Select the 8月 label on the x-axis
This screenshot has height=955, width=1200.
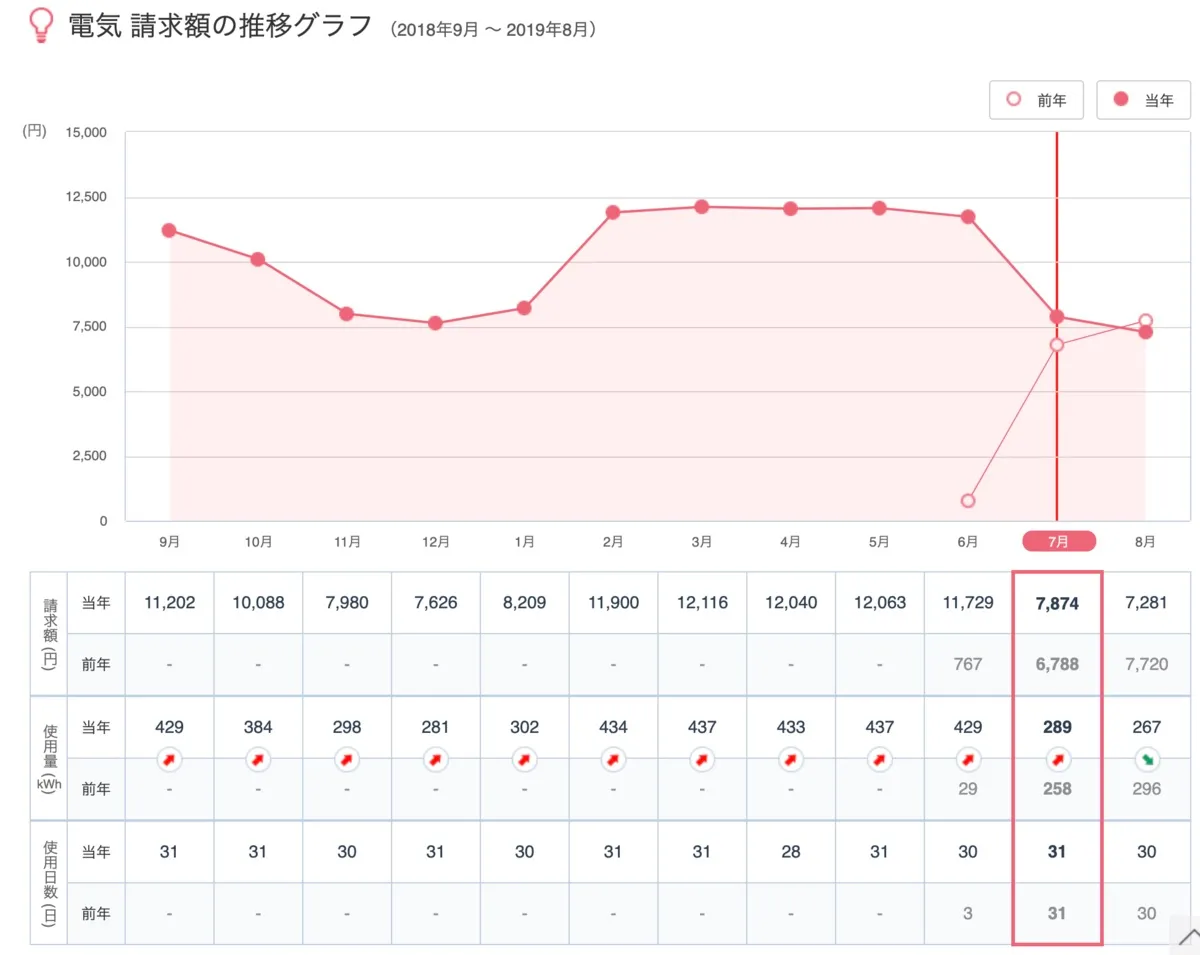tap(1146, 541)
